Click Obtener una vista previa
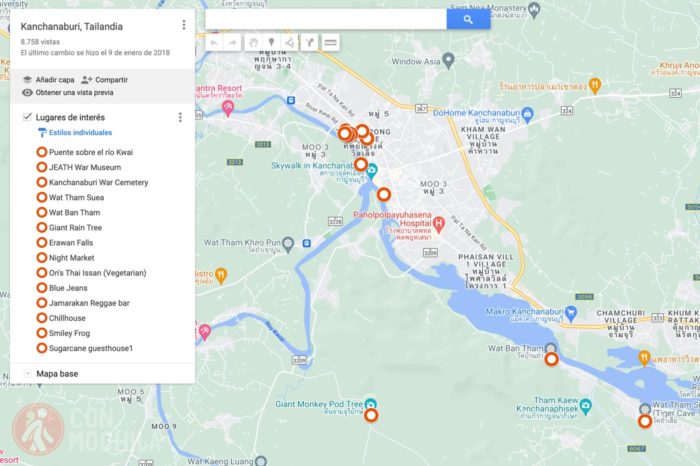This screenshot has height=466, width=700. coord(68,92)
